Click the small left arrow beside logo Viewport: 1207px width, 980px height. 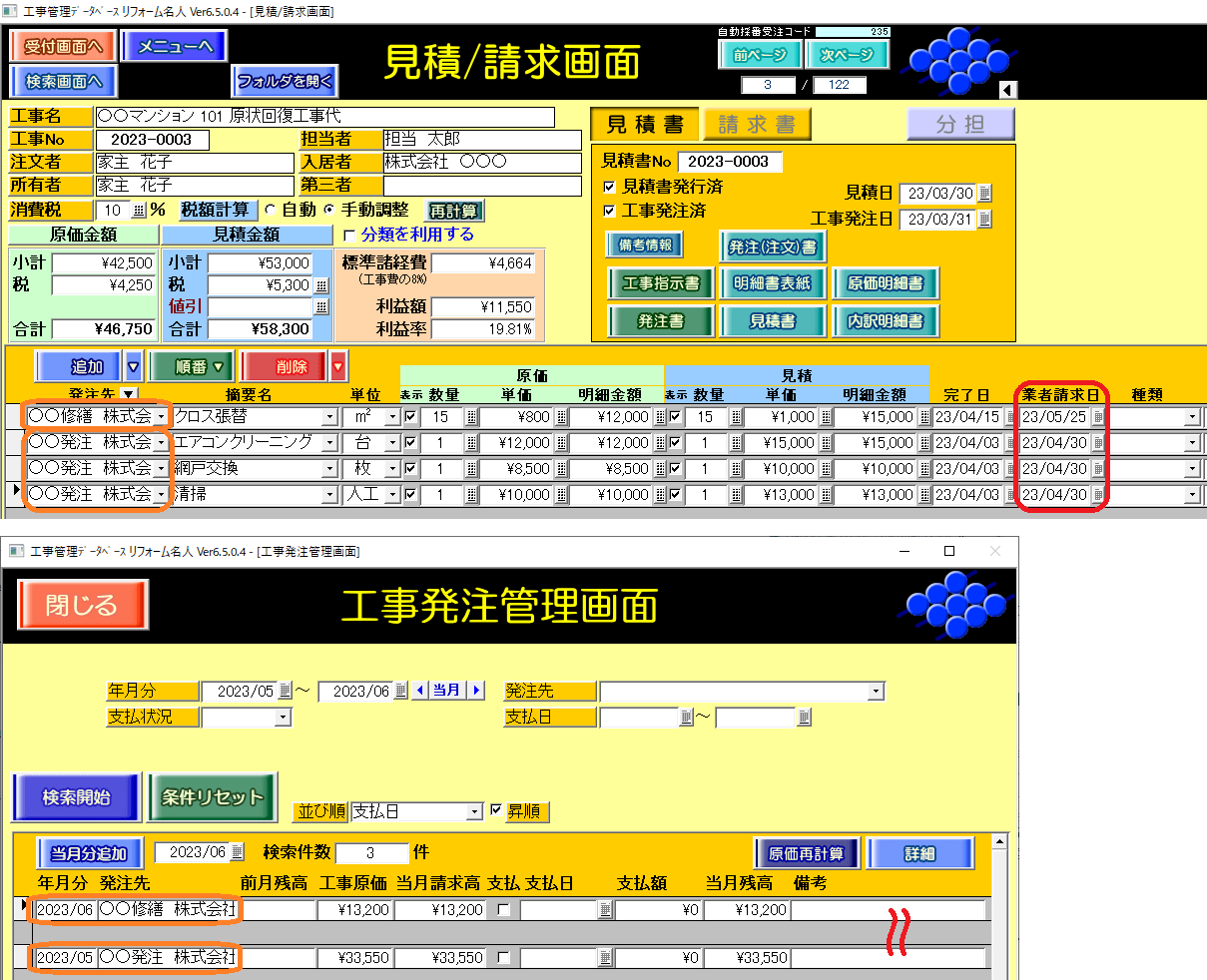click(x=1007, y=90)
